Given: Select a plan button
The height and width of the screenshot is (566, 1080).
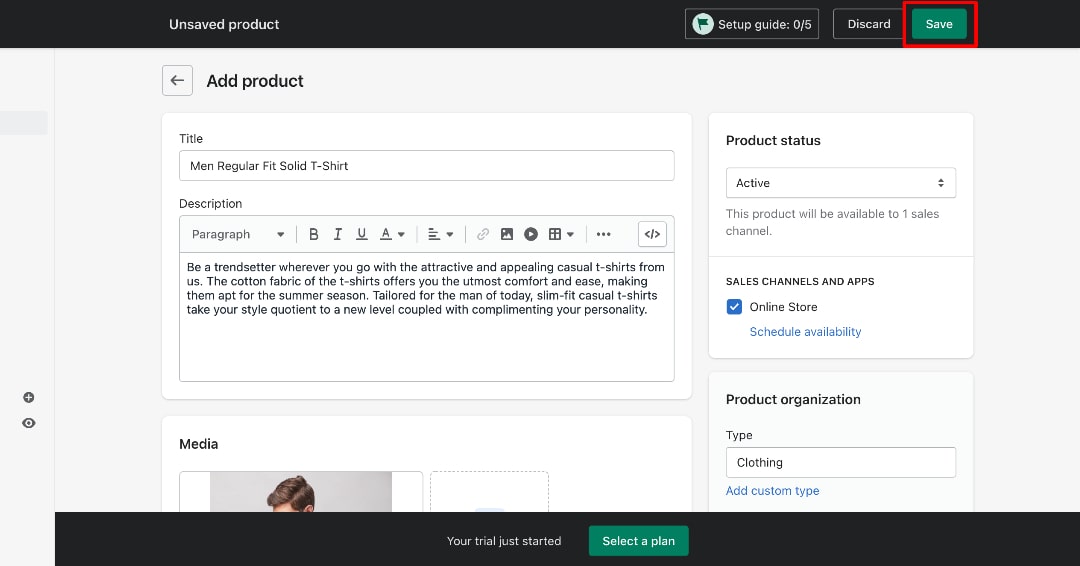Looking at the screenshot, I should pos(638,541).
